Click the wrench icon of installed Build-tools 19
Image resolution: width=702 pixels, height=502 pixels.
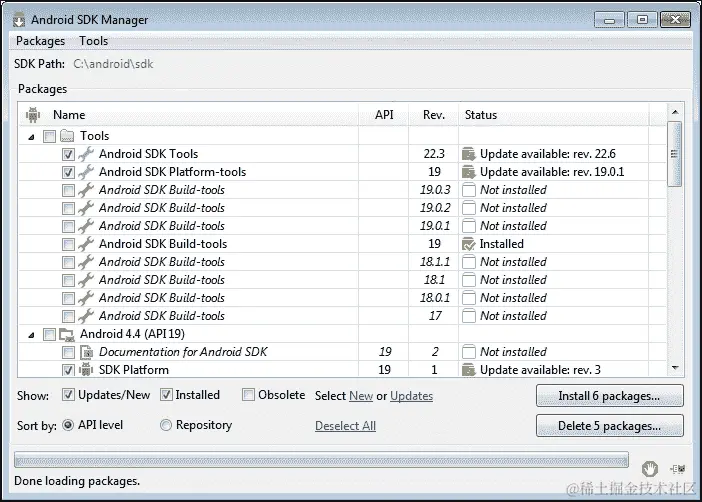coord(86,244)
